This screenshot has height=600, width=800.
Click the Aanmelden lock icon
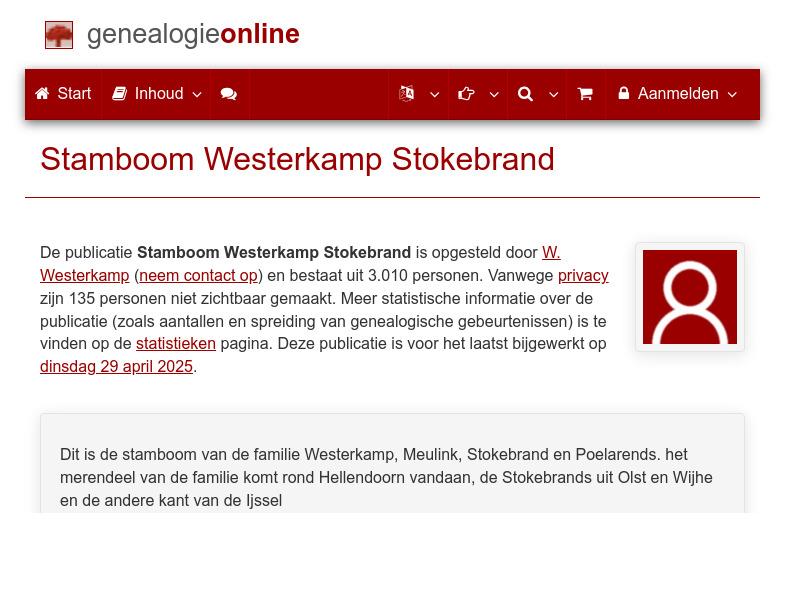[x=623, y=93]
